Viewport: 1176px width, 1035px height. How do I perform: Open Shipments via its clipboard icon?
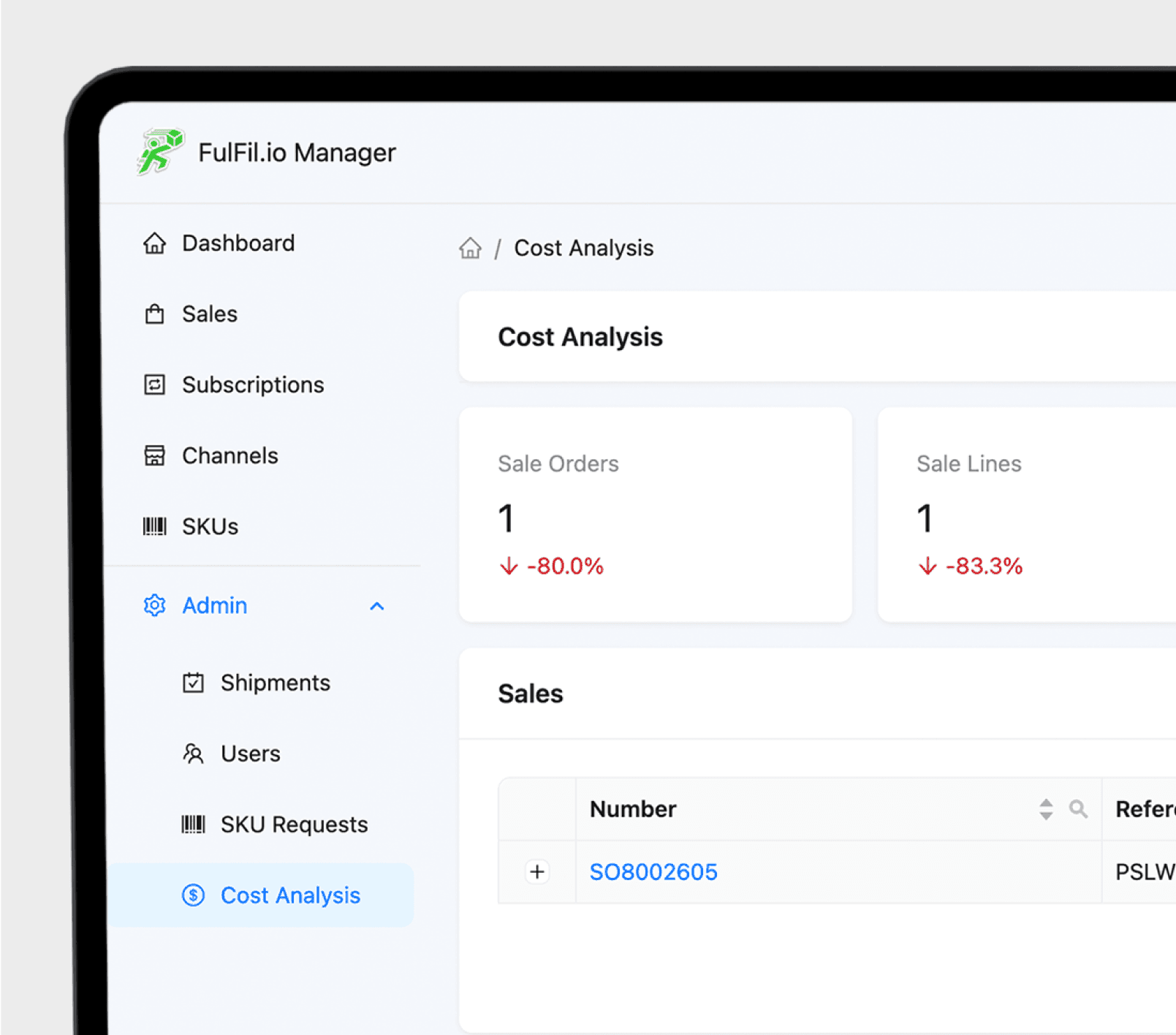(194, 682)
